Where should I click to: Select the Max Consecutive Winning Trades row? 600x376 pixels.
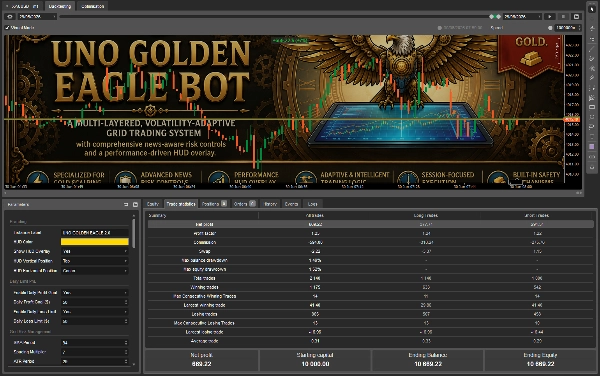coord(370,296)
